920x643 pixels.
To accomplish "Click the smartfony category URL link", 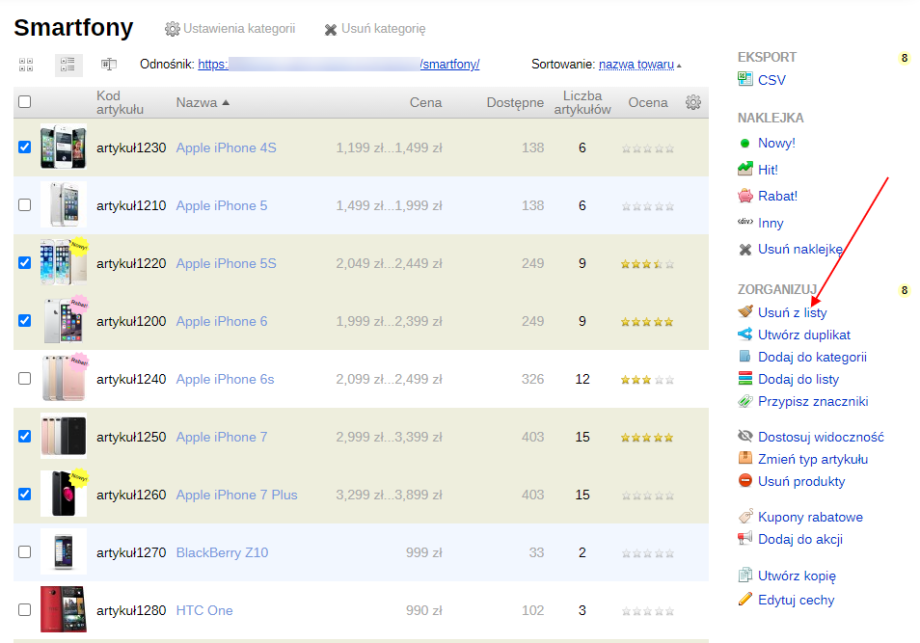I will point(339,65).
